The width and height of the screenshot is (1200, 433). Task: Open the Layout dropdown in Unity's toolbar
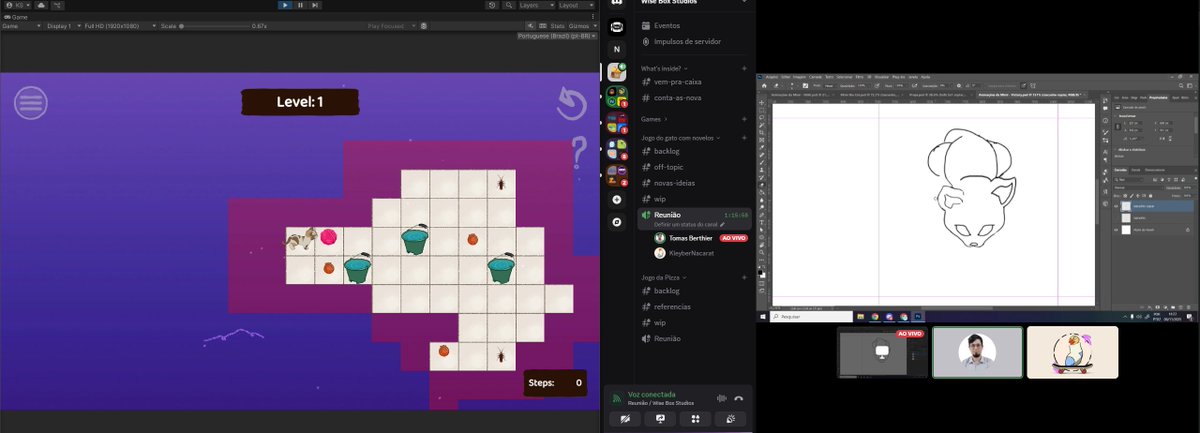575,5
